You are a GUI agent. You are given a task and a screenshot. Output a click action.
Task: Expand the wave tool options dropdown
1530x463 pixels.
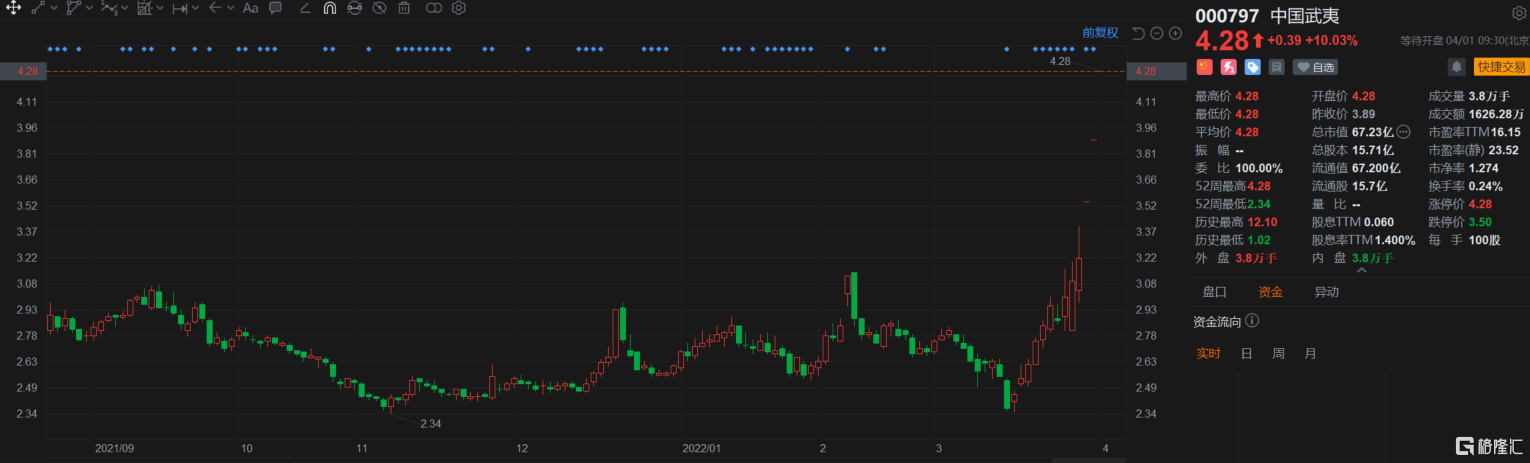tap(124, 8)
